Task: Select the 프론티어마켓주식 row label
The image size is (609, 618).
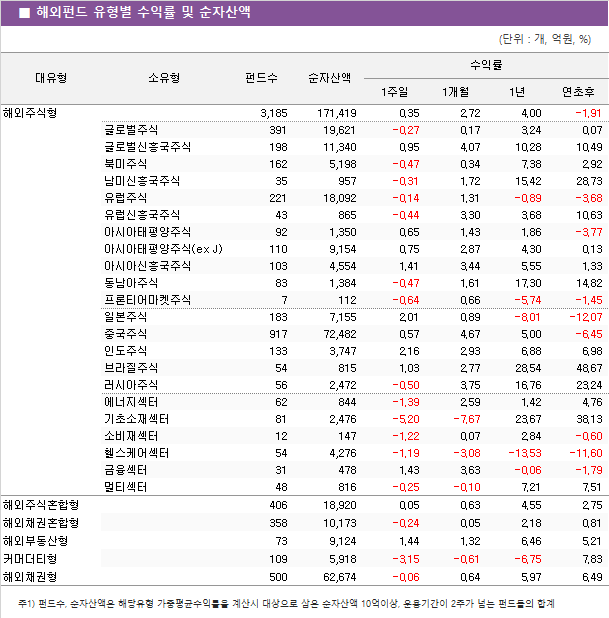Action: 147,300
